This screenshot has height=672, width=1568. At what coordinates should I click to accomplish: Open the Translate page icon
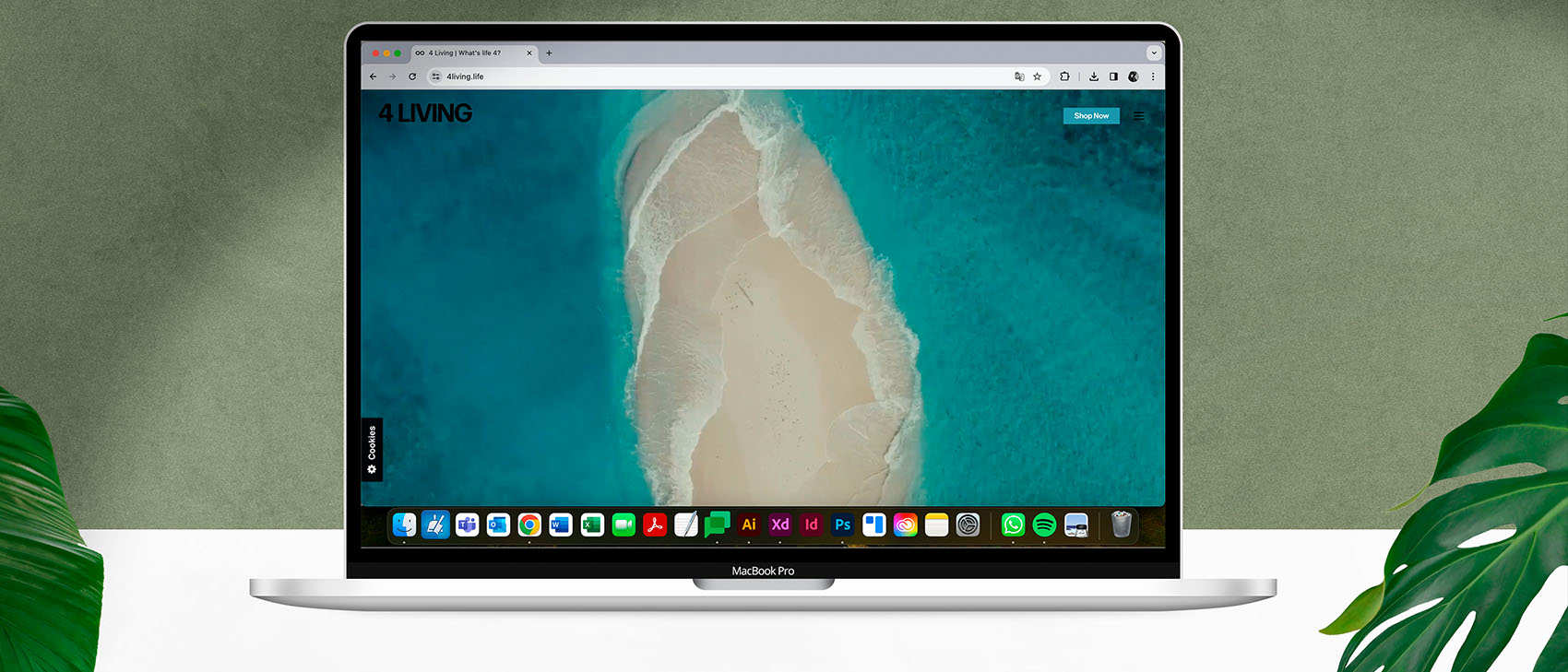click(x=1019, y=77)
